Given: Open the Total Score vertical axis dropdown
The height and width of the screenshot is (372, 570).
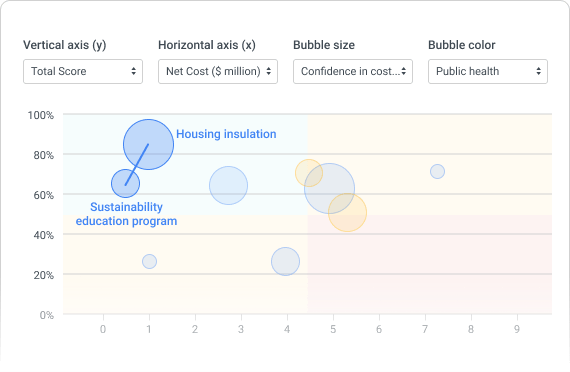Looking at the screenshot, I should click(x=83, y=72).
